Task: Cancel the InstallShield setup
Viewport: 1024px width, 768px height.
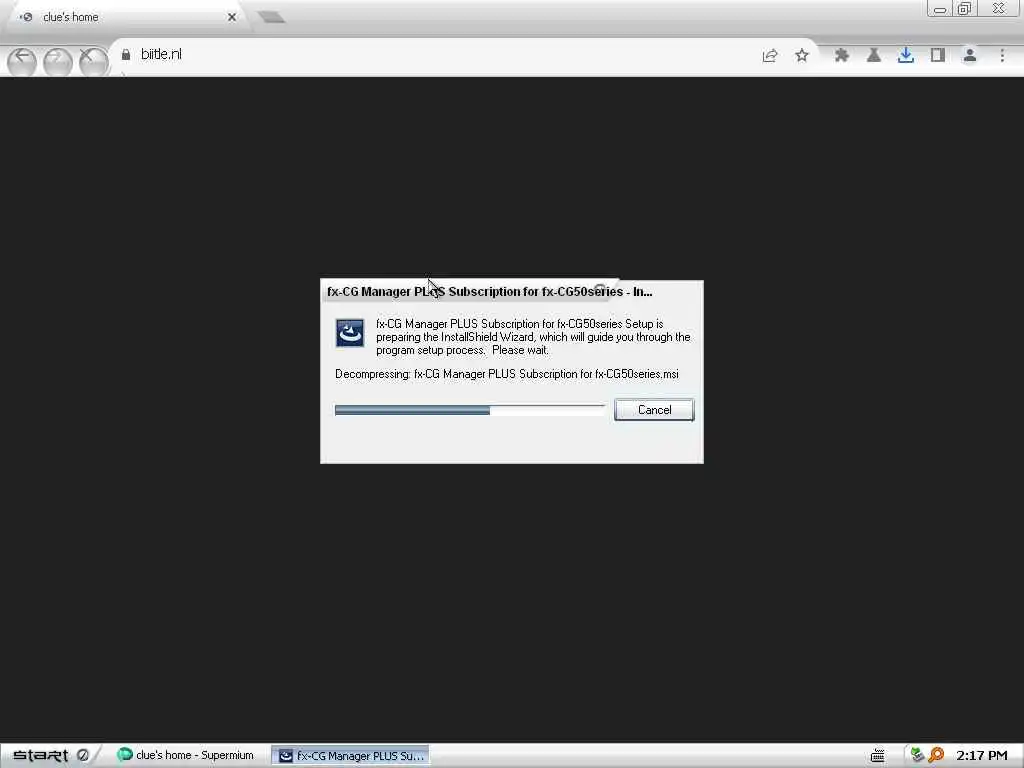Action: click(x=654, y=409)
